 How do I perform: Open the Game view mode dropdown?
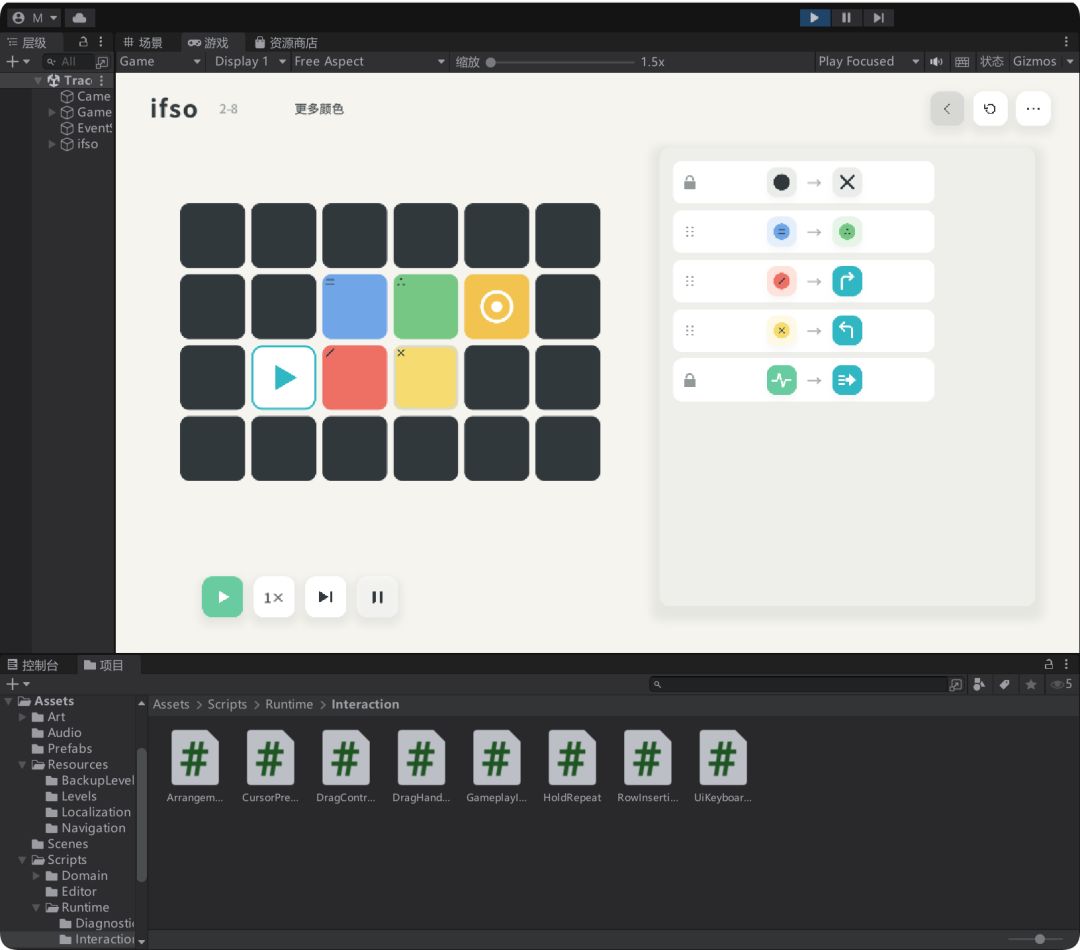click(160, 61)
